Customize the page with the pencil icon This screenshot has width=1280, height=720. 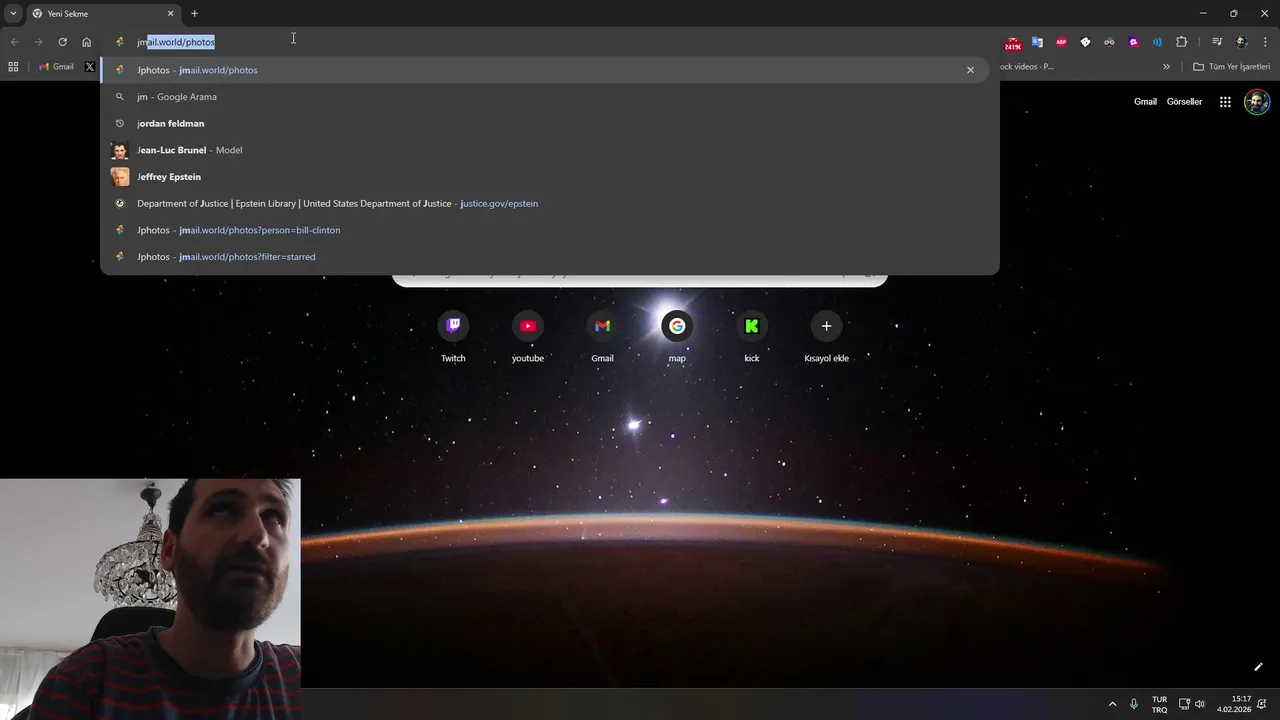[1258, 667]
